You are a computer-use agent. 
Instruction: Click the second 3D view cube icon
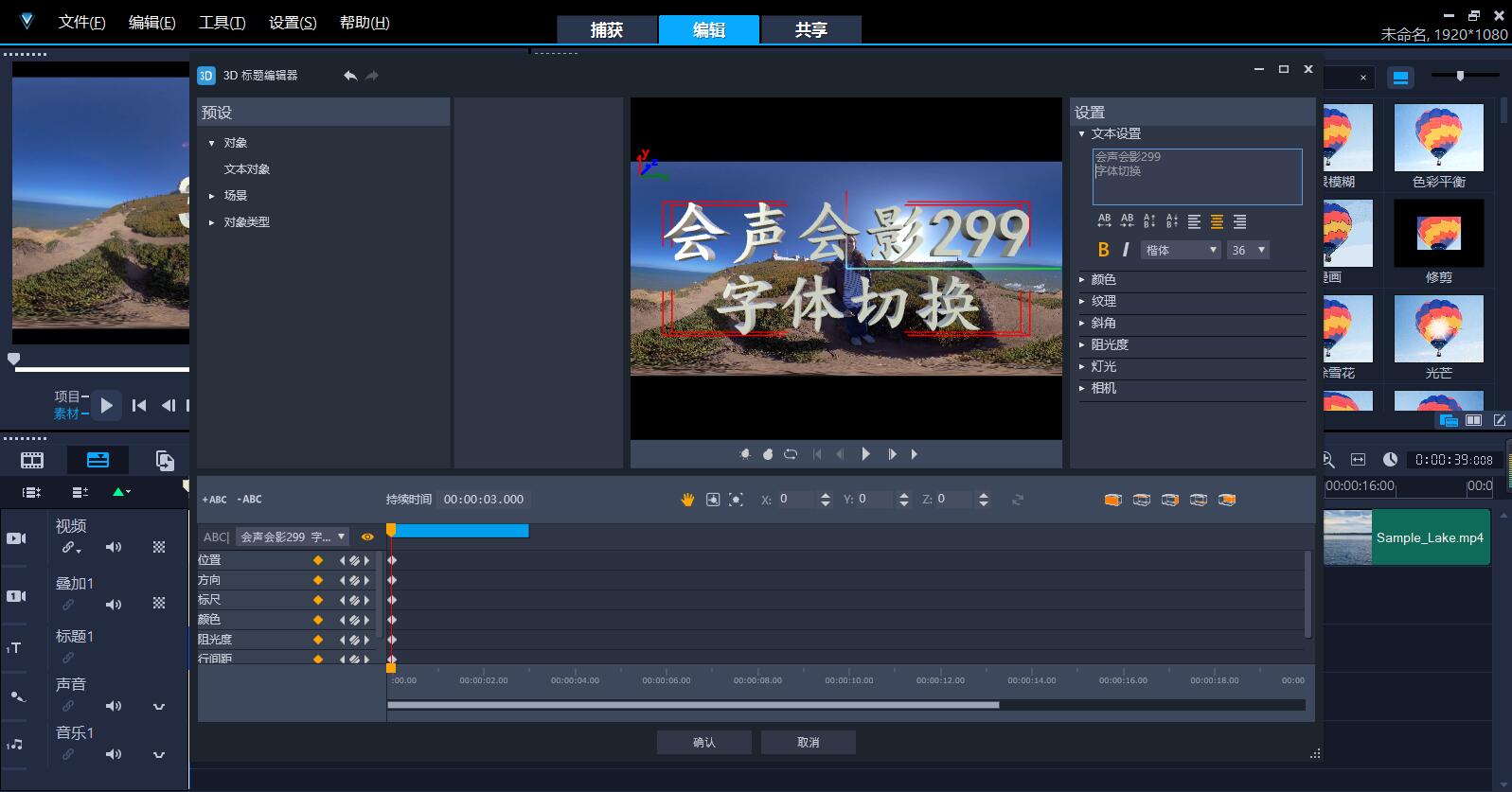pyautogui.click(x=1142, y=500)
